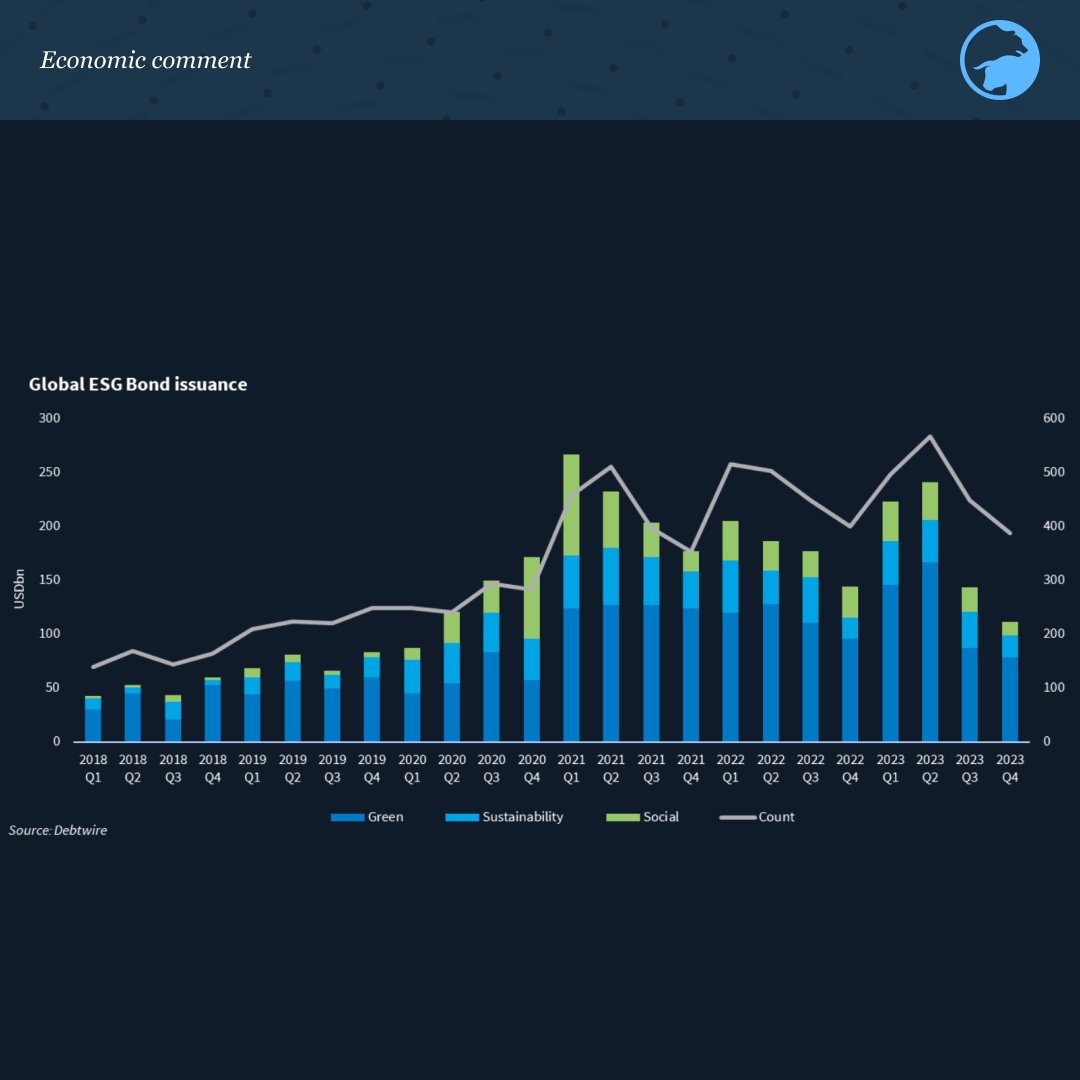The image size is (1080, 1080).
Task: Click the 2020 Q1 axis label
Action: click(412, 768)
